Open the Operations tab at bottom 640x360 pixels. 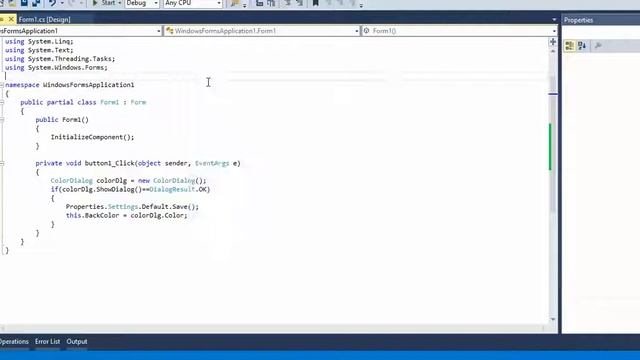click(x=14, y=342)
